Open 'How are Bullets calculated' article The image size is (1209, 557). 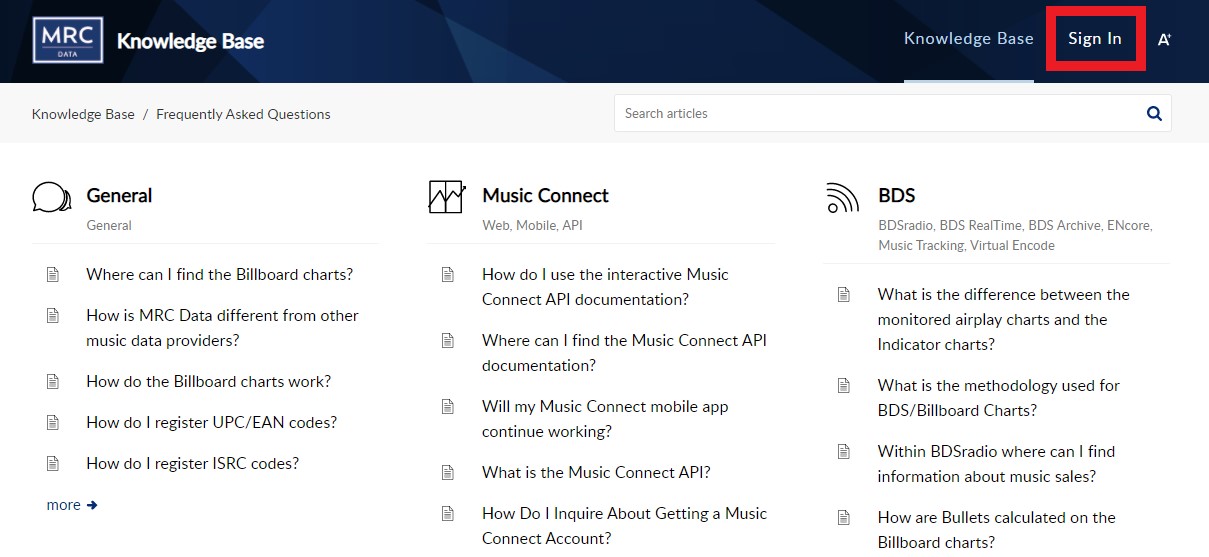click(x=996, y=530)
